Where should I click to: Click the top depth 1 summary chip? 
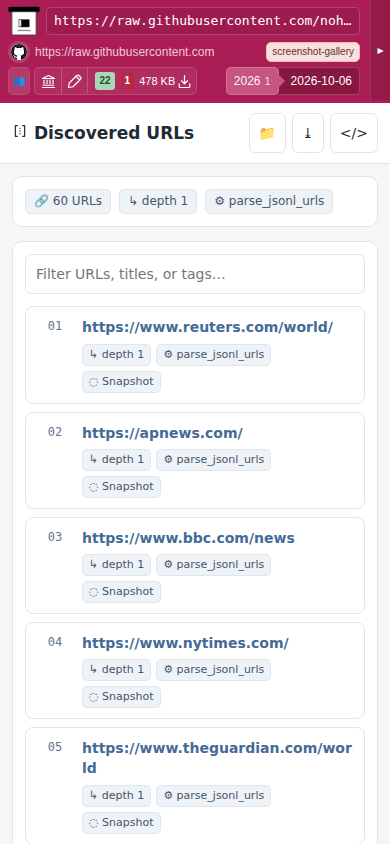[x=158, y=201]
